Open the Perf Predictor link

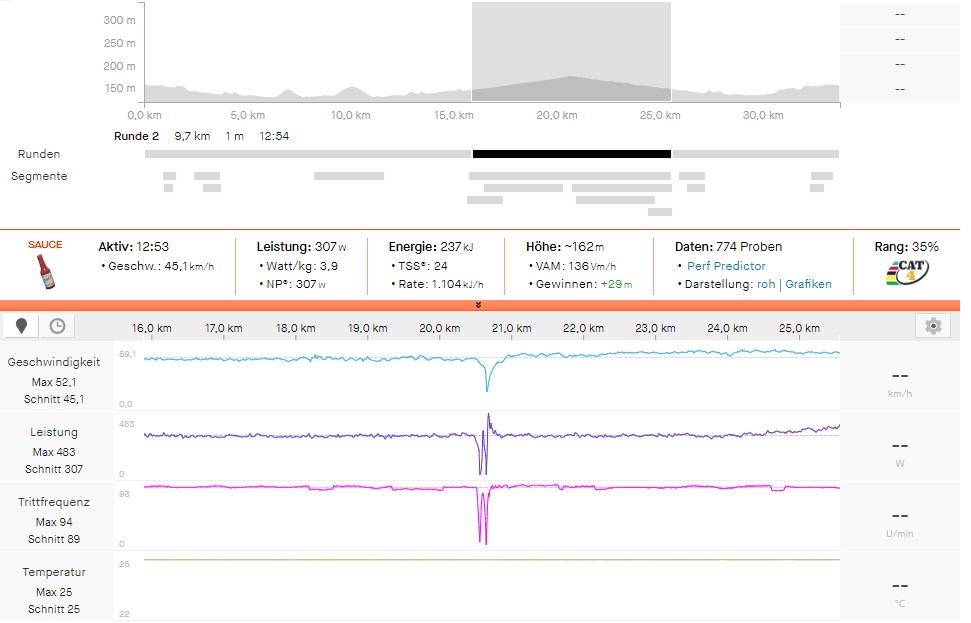coord(726,266)
